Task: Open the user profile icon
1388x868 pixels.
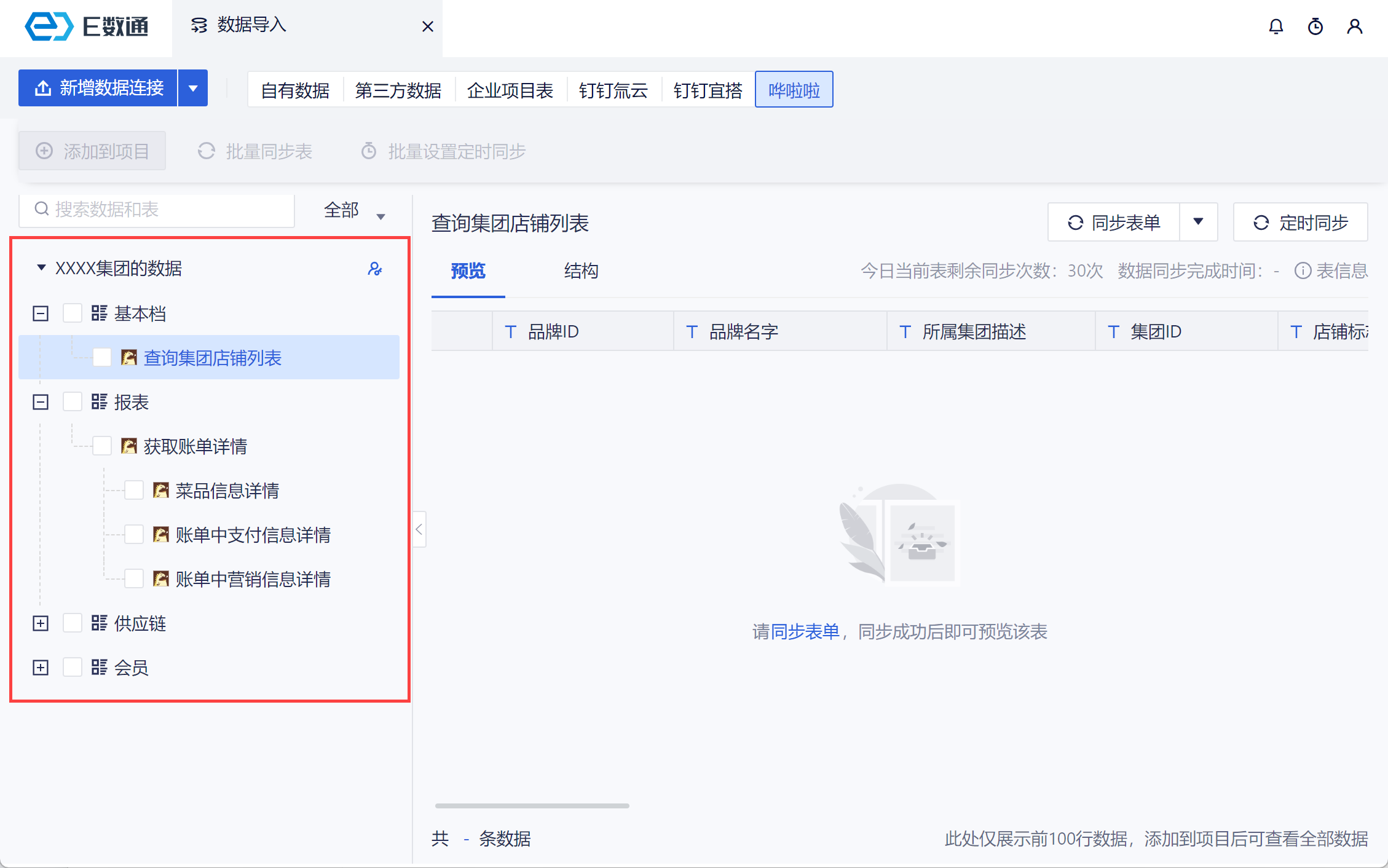Action: point(1354,26)
